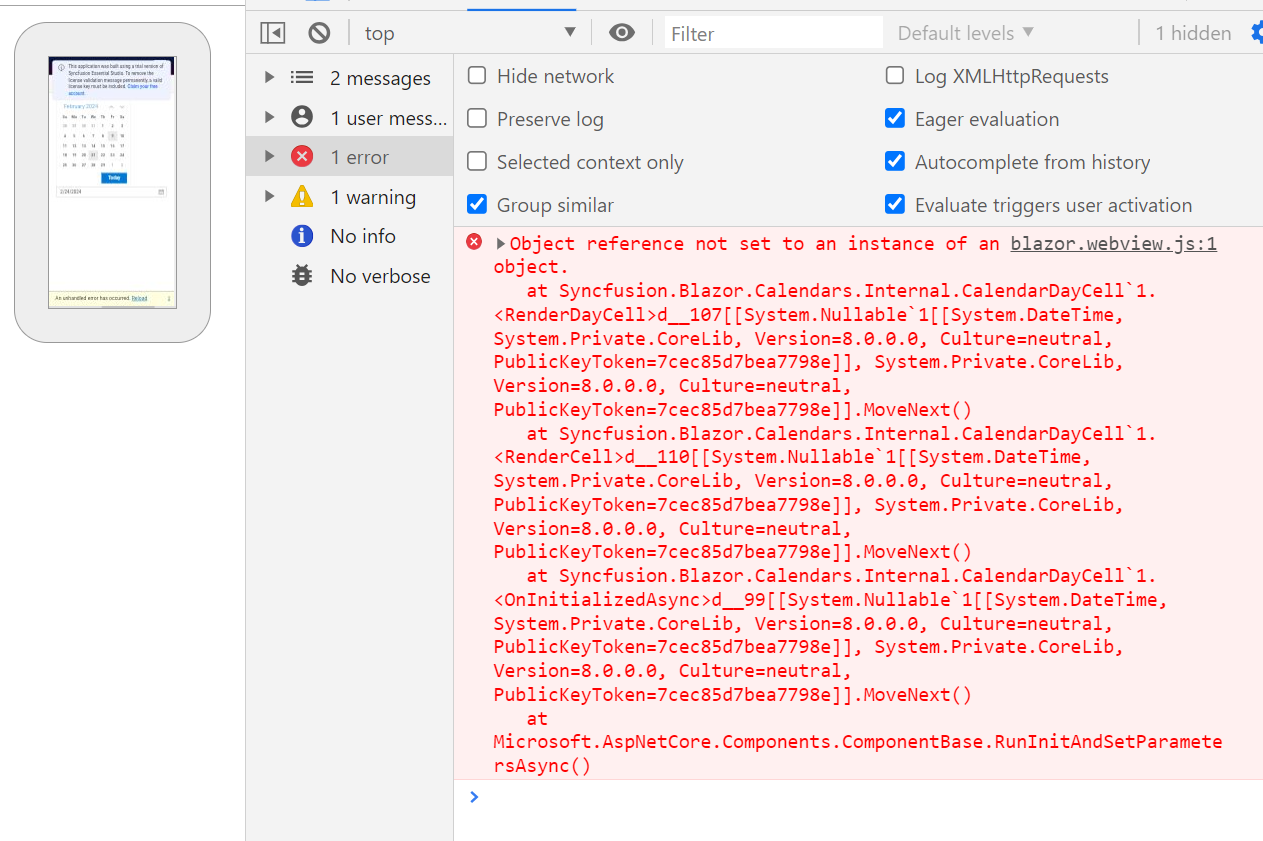Enable the Hide network checkbox
The height and width of the screenshot is (841, 1263).
coord(478,76)
